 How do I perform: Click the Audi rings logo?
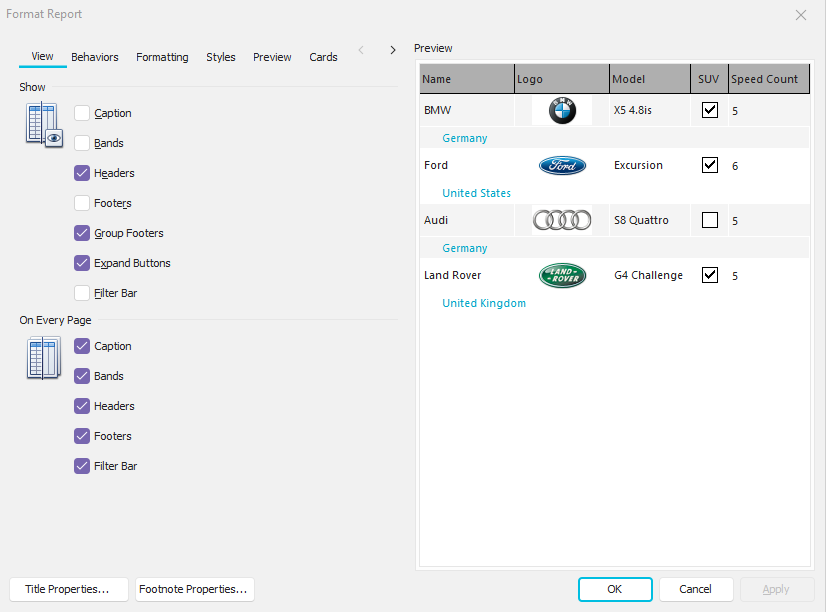(562, 220)
